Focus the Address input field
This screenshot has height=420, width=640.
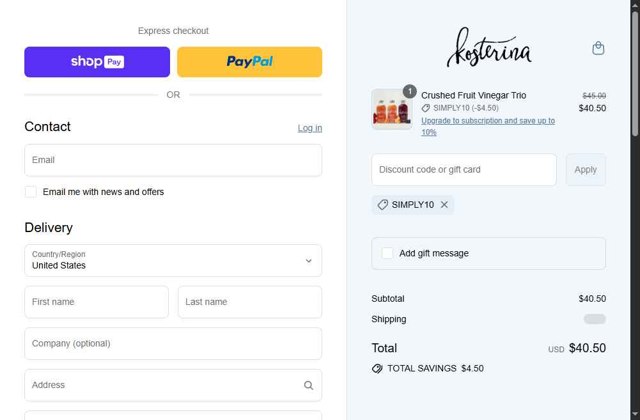coord(173,385)
